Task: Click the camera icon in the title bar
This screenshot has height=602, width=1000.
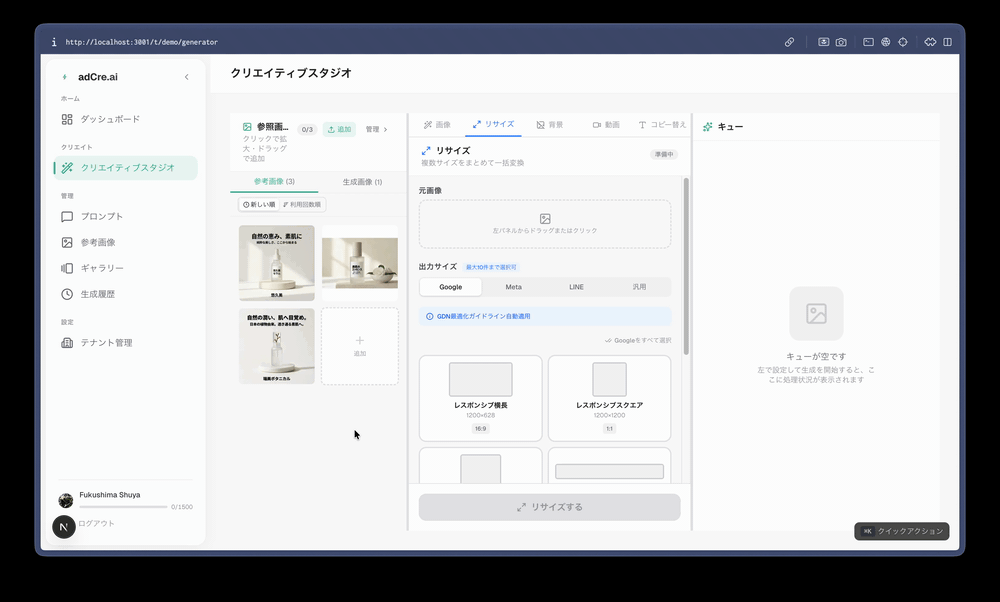Action: pyautogui.click(x=841, y=41)
